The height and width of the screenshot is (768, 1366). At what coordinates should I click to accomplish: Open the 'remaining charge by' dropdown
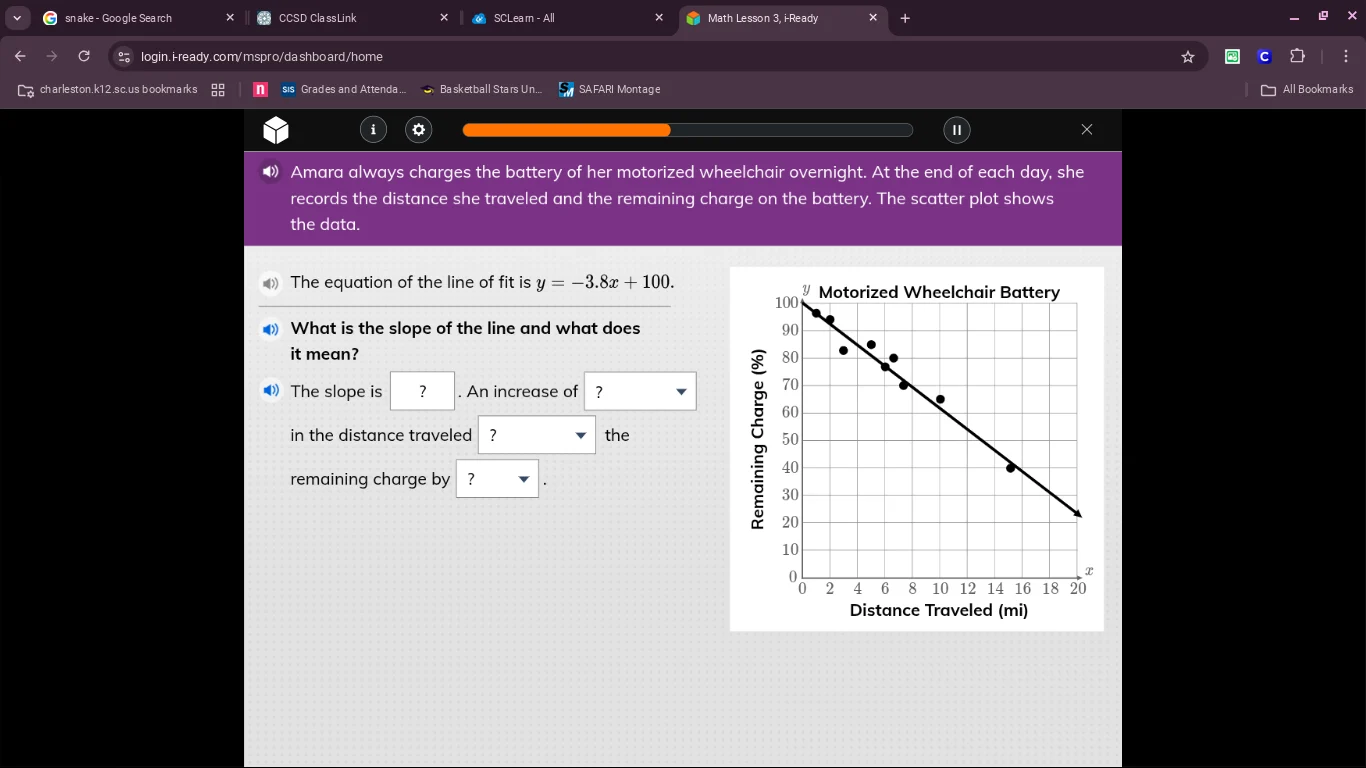(x=497, y=479)
